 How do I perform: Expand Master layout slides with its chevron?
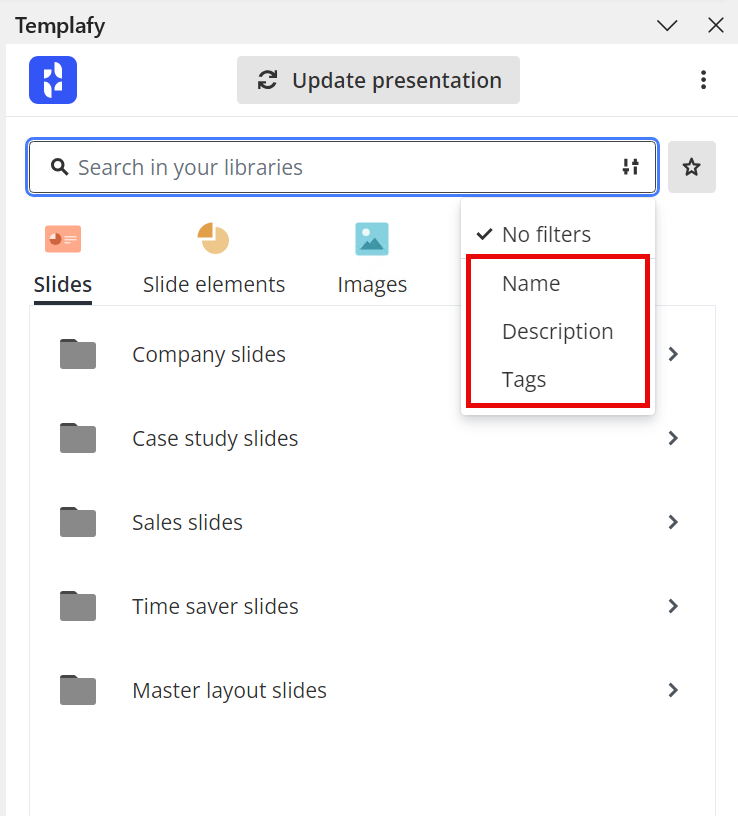[673, 690]
